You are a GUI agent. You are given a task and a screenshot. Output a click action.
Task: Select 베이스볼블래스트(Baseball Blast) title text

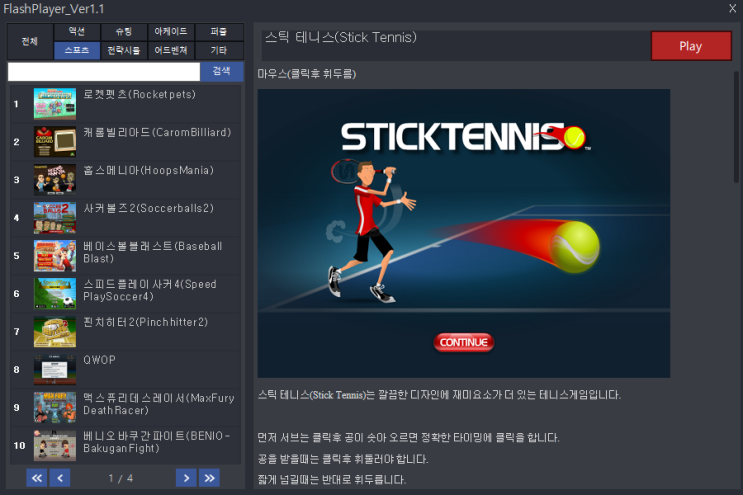(153, 252)
